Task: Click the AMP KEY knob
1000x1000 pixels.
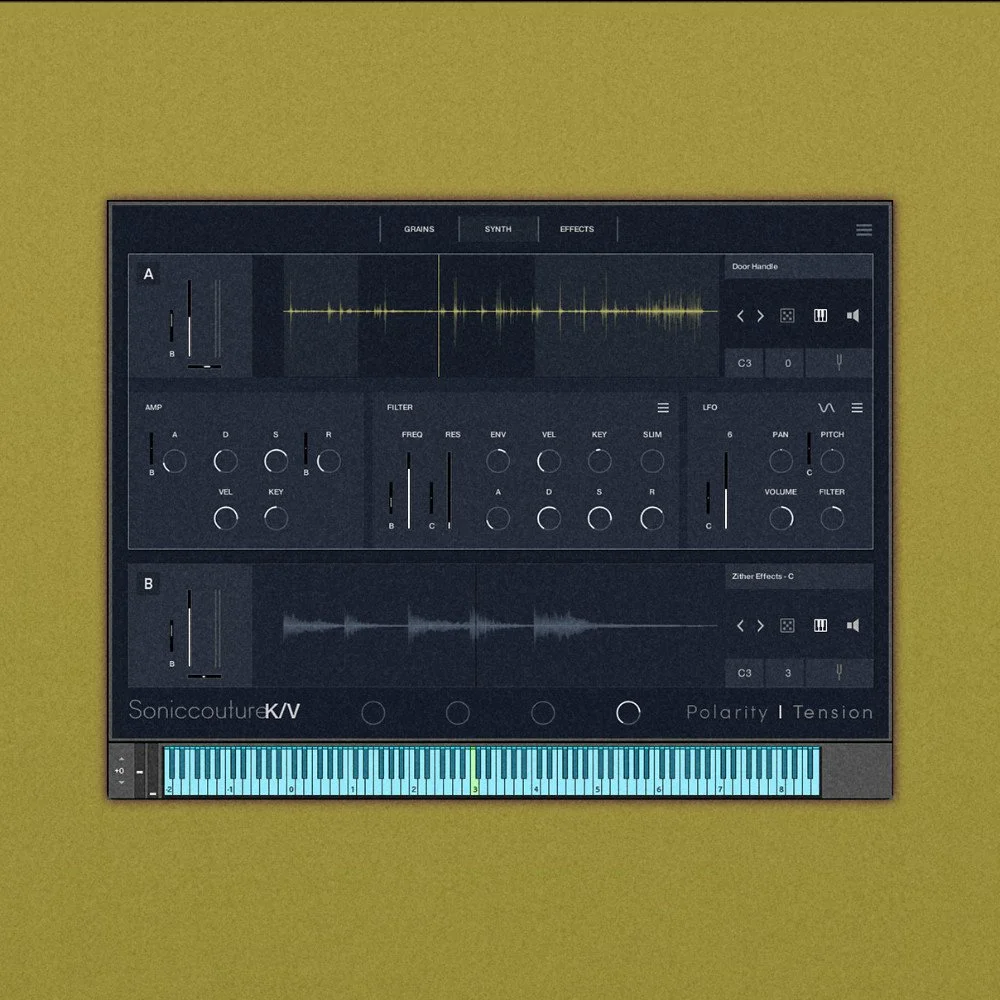Action: point(276,518)
